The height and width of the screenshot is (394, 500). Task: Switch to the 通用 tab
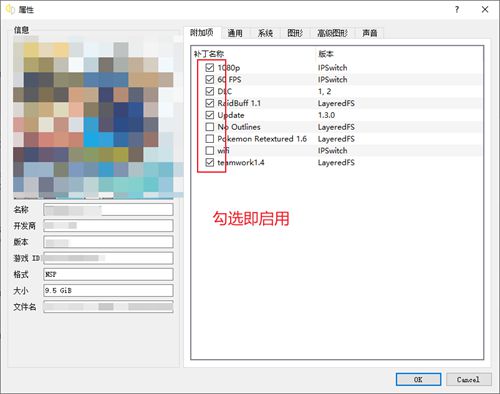coord(235,33)
